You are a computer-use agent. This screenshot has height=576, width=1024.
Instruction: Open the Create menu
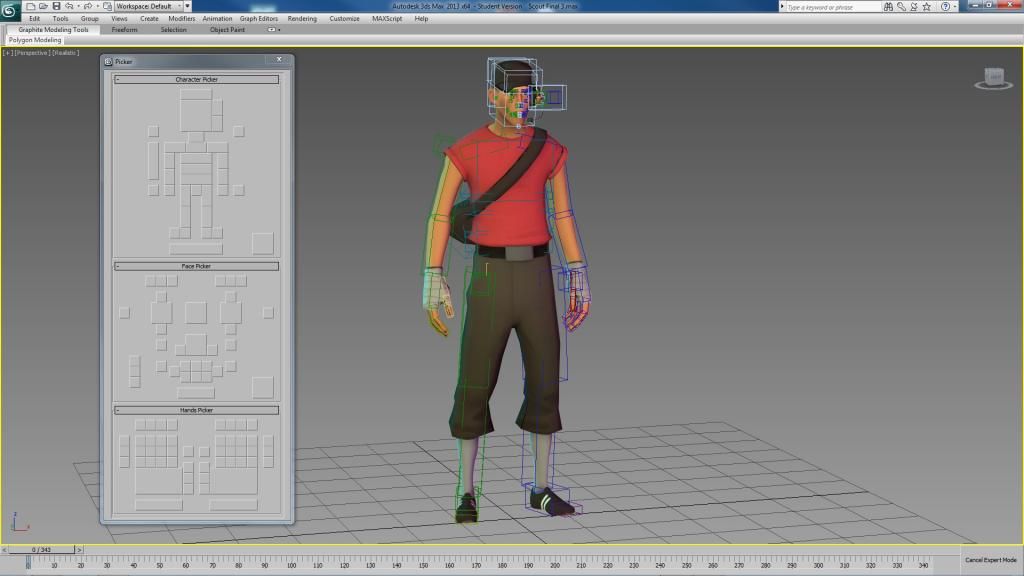tap(149, 19)
